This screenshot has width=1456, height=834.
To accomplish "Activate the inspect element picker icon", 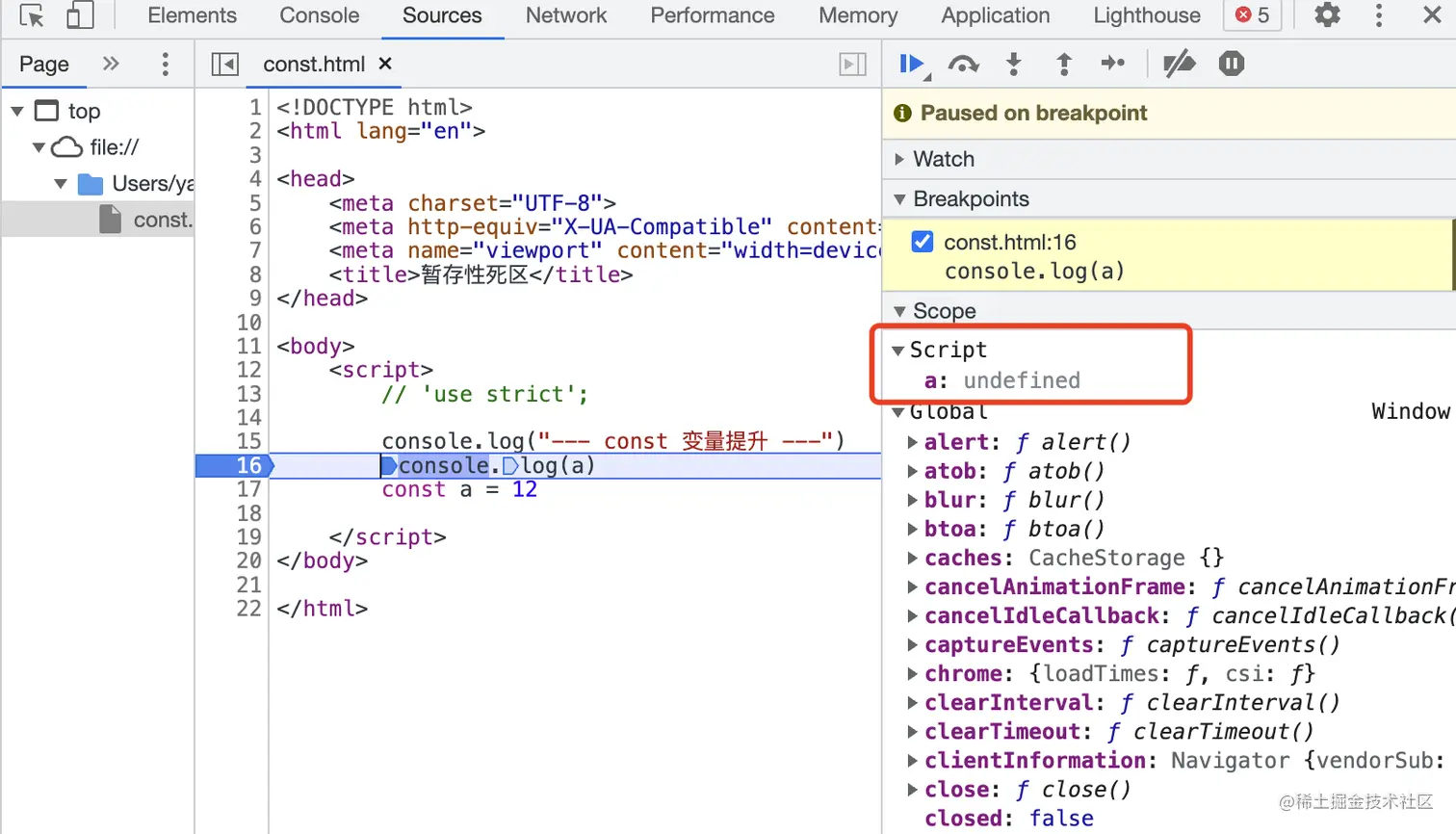I will (x=32, y=15).
